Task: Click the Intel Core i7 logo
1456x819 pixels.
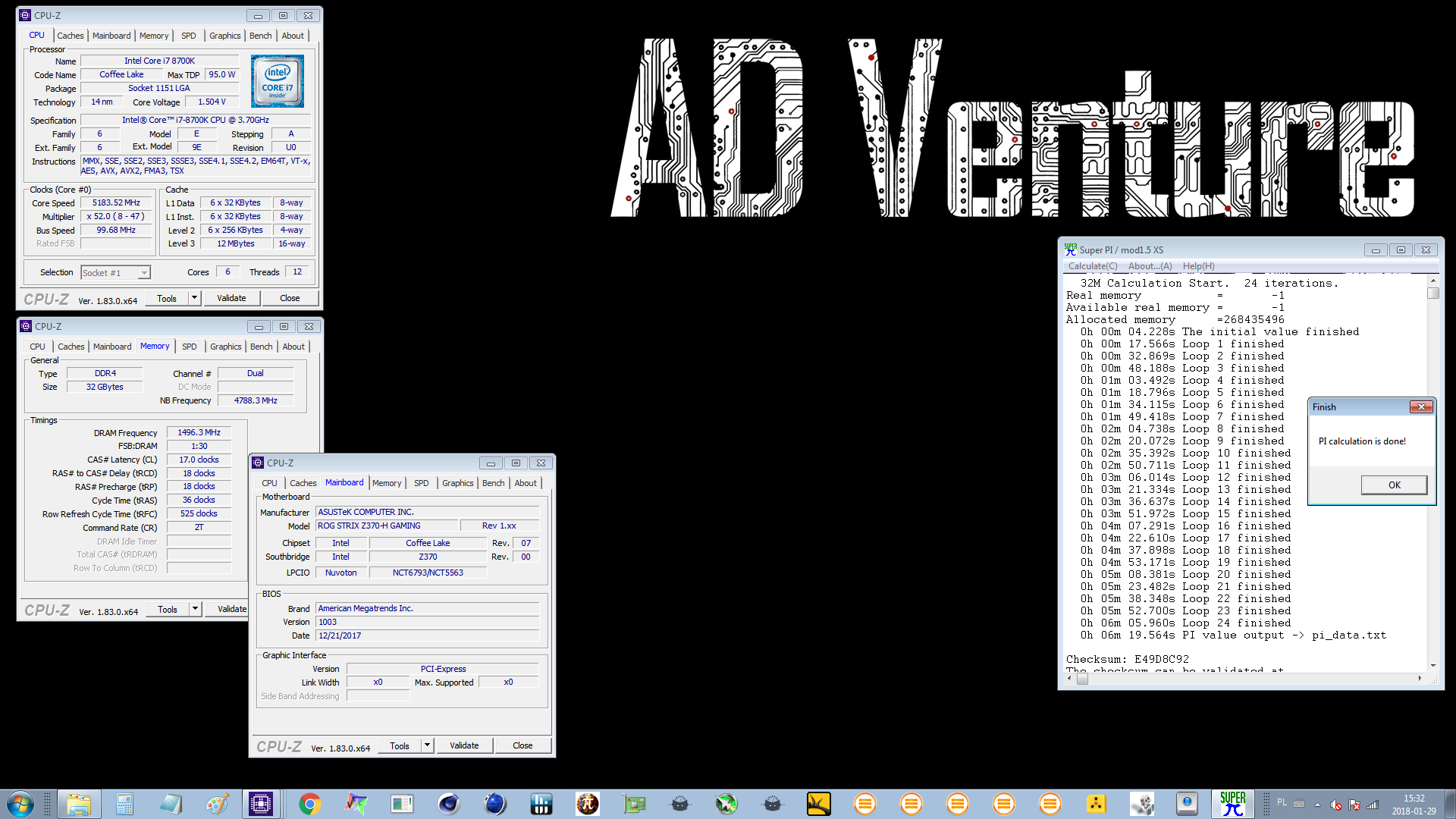Action: (278, 81)
